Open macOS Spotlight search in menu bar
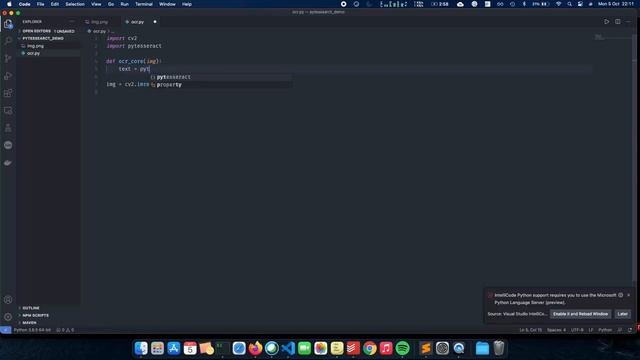 tap(569, 4)
